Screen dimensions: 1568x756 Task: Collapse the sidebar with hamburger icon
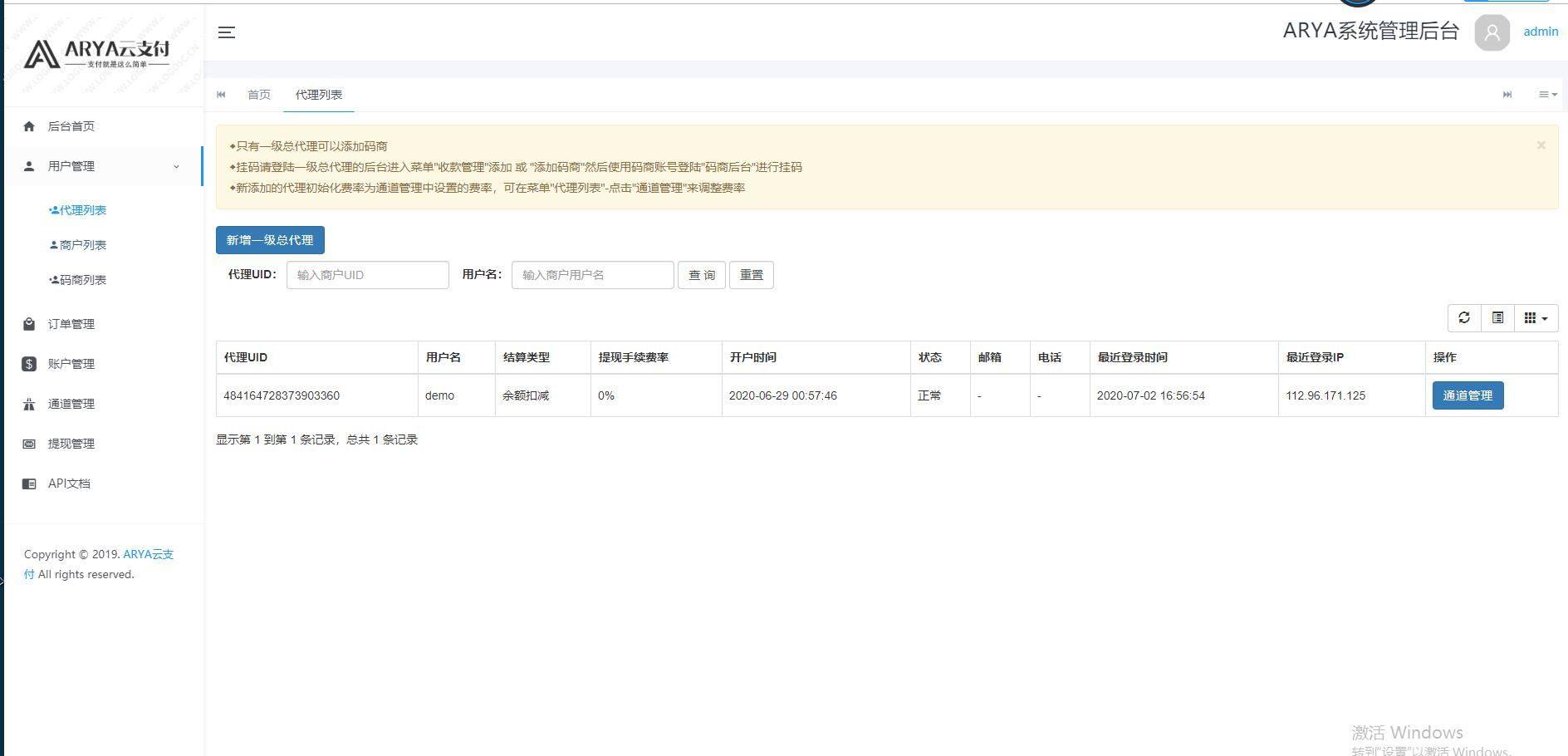(225, 32)
